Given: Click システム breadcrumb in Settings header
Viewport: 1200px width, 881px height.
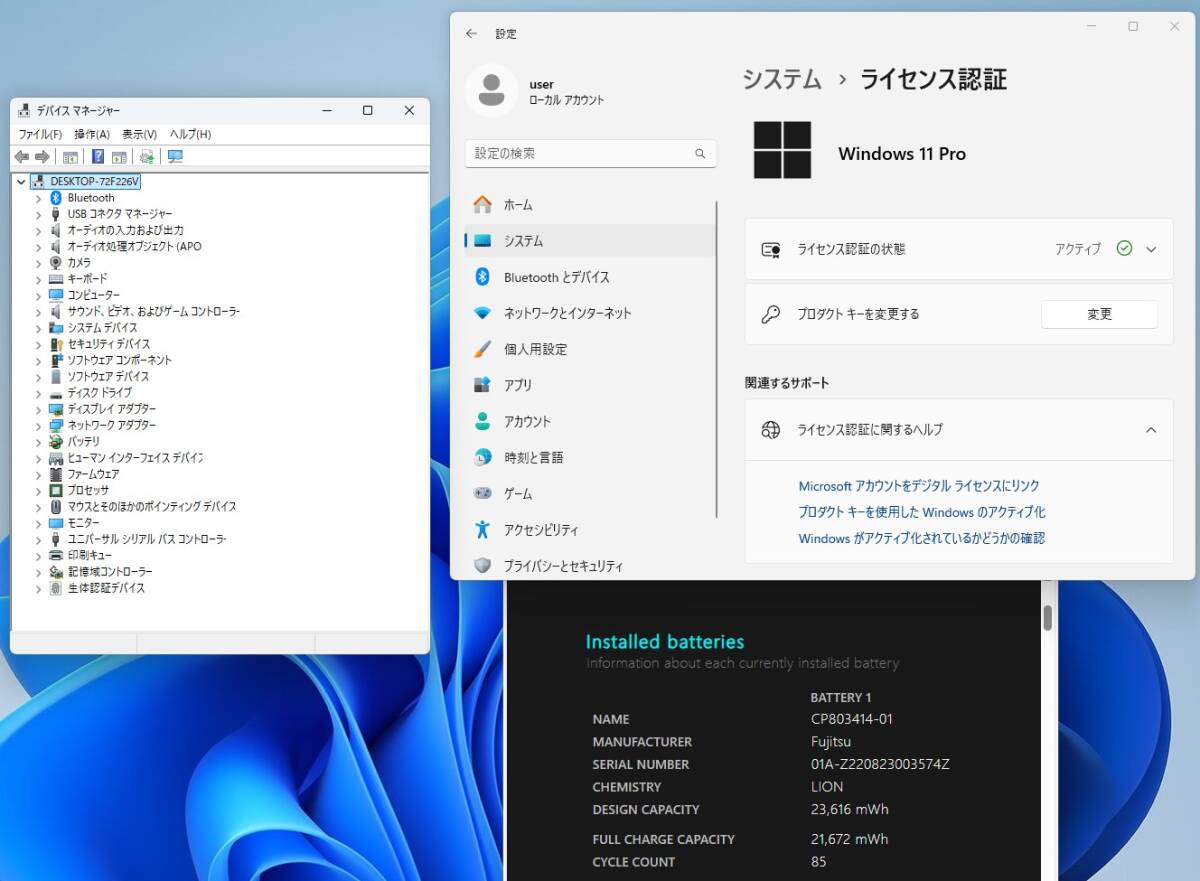Looking at the screenshot, I should click(782, 79).
